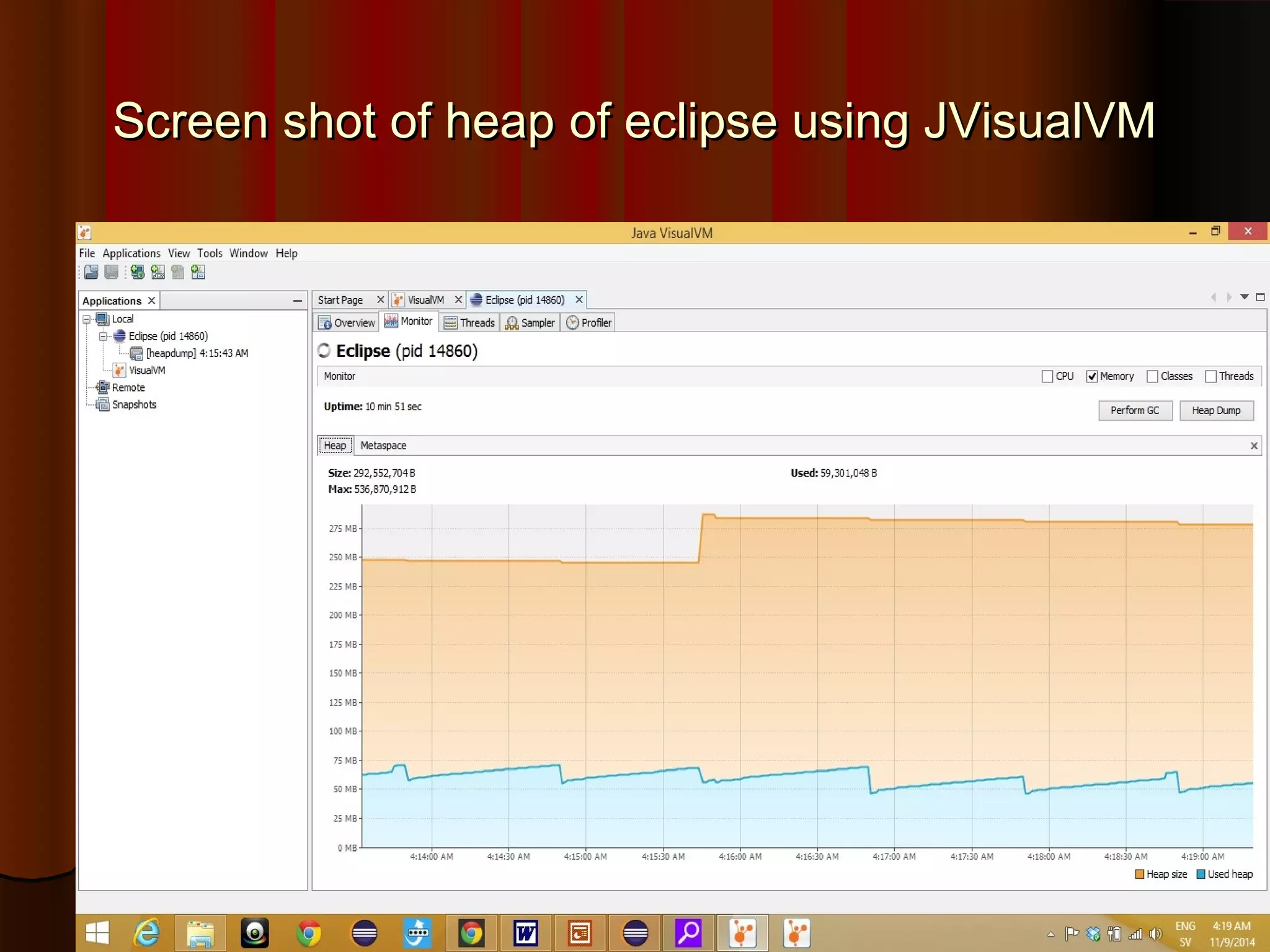Open the Tools menu
The image size is (1270, 952).
(x=210, y=253)
